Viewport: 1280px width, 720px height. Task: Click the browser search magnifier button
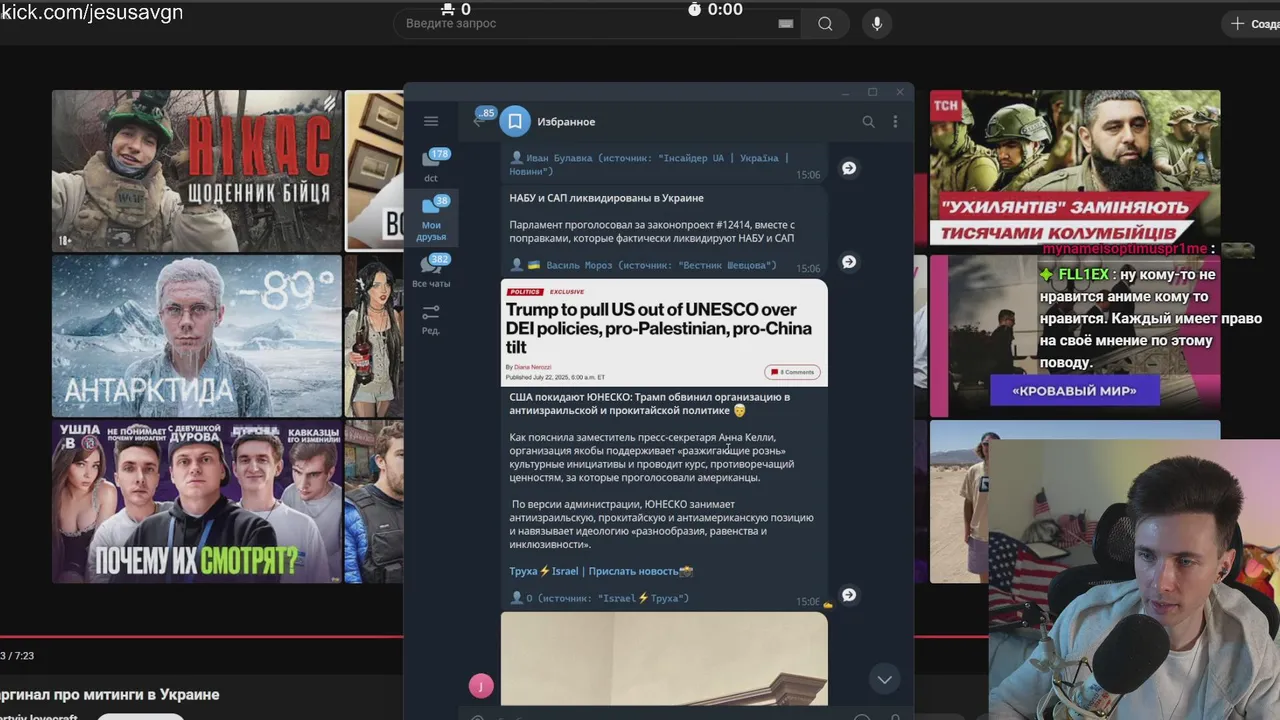point(825,24)
